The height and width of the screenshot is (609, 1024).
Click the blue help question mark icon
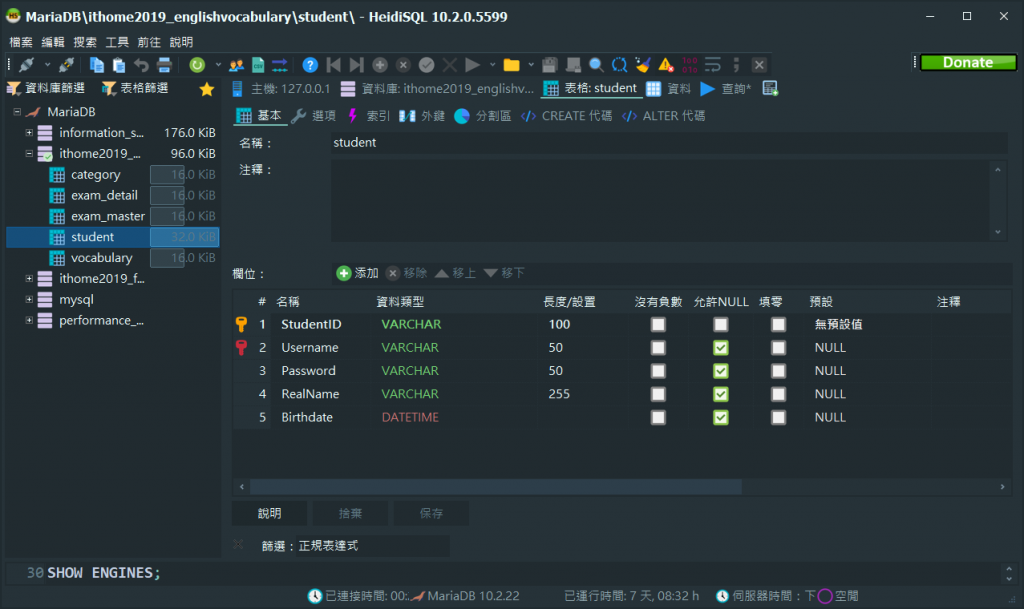point(310,65)
